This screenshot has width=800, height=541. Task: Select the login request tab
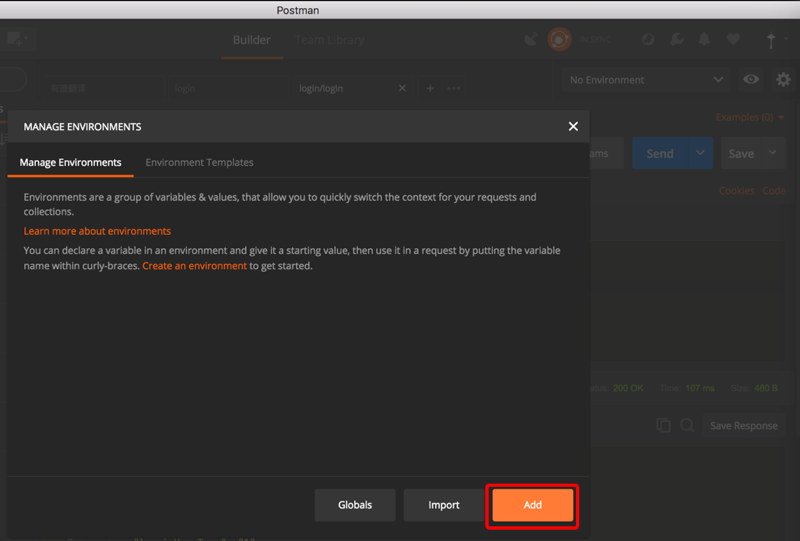pyautogui.click(x=229, y=88)
